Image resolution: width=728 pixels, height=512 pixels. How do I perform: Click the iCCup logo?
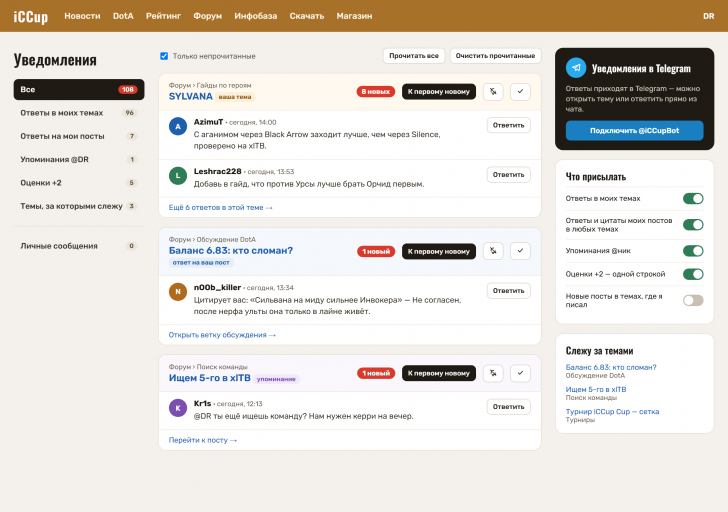pos(31,16)
